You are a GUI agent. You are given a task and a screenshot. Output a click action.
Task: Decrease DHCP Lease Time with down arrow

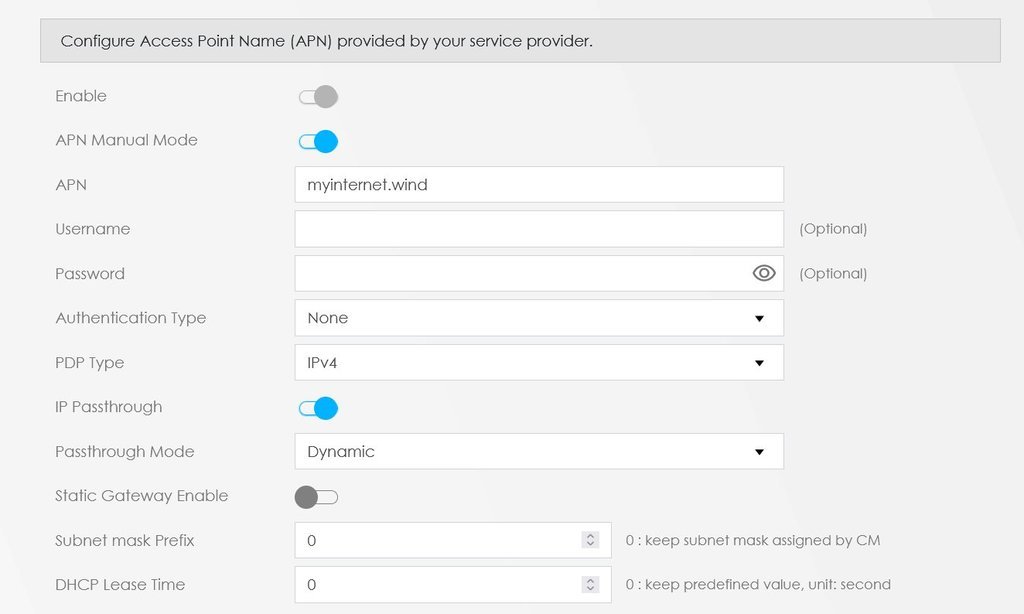point(590,589)
